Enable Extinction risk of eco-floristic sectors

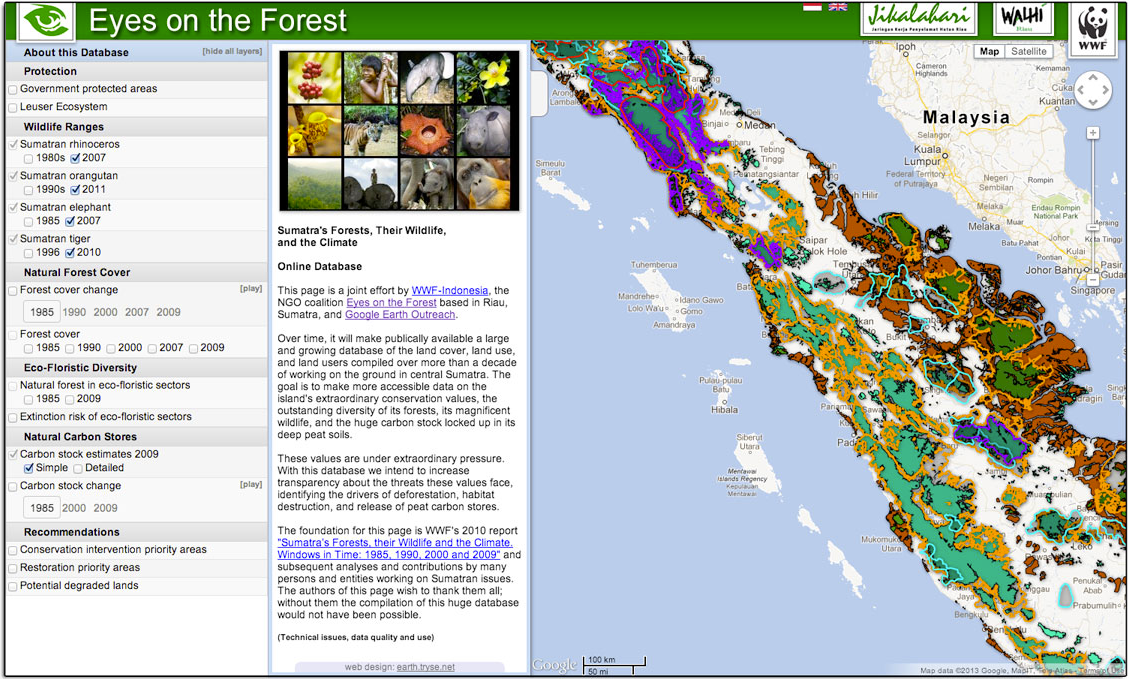coord(13,418)
